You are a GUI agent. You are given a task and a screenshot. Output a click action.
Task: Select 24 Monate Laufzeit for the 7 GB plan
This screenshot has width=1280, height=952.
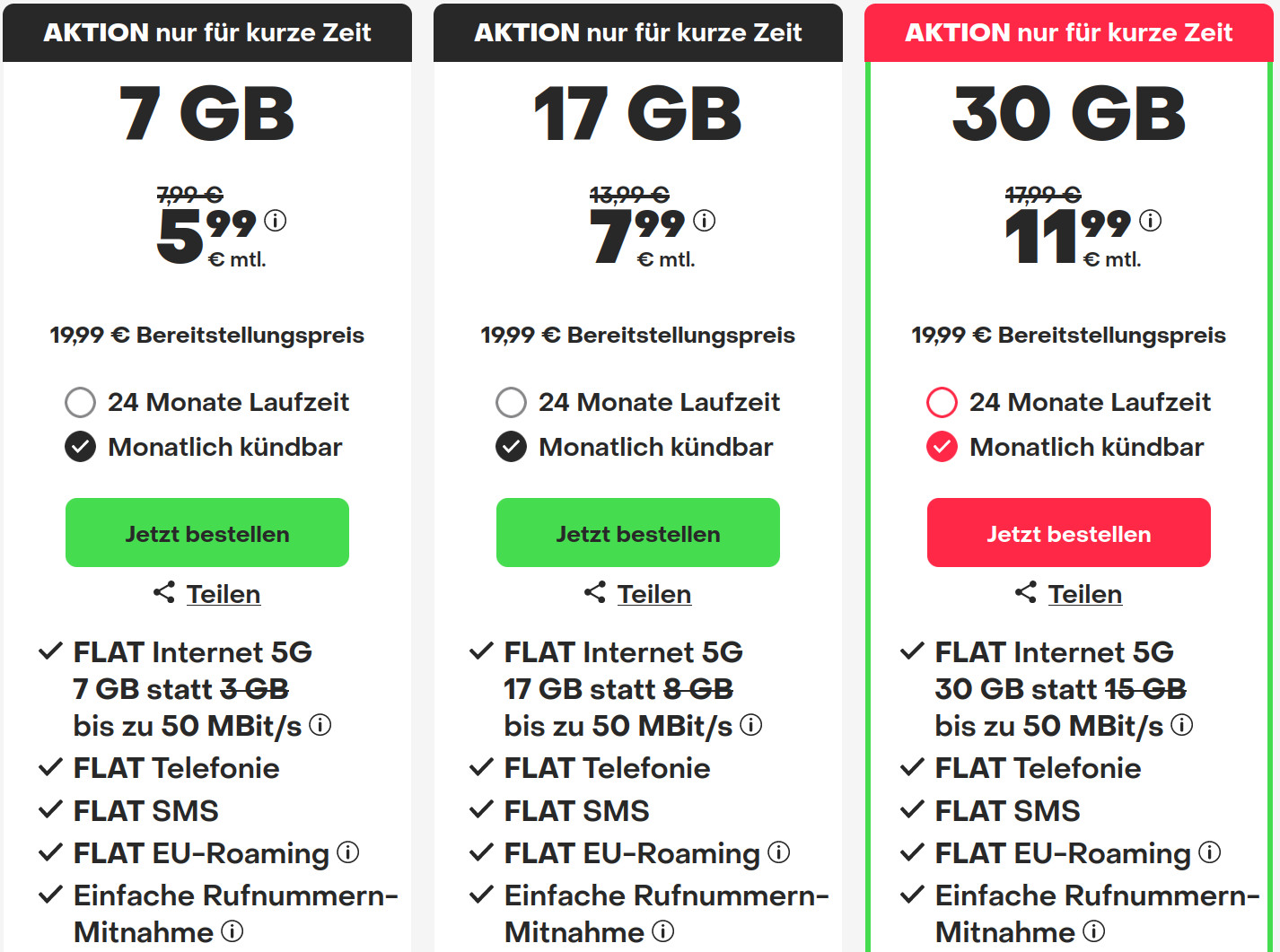pos(80,402)
